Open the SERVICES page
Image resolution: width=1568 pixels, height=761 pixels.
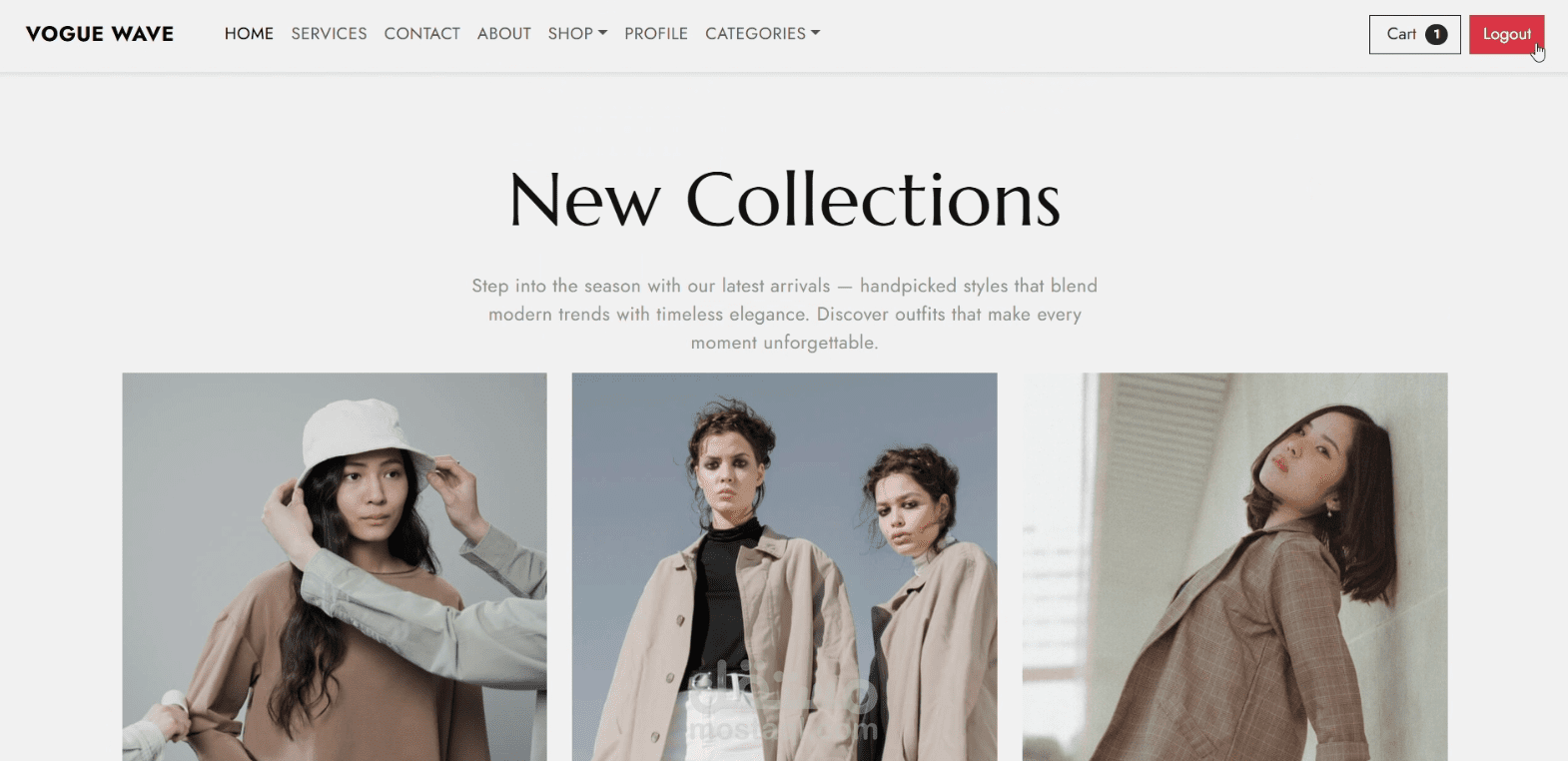click(x=329, y=34)
